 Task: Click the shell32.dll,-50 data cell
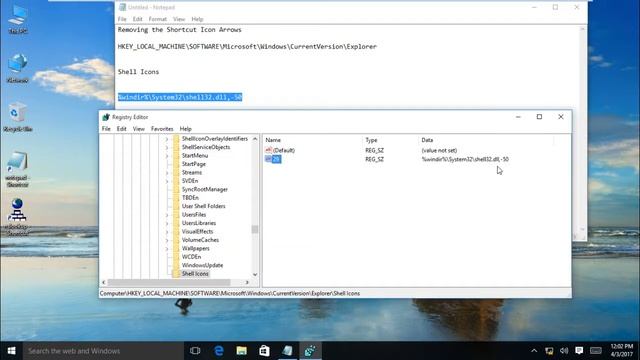click(x=465, y=159)
